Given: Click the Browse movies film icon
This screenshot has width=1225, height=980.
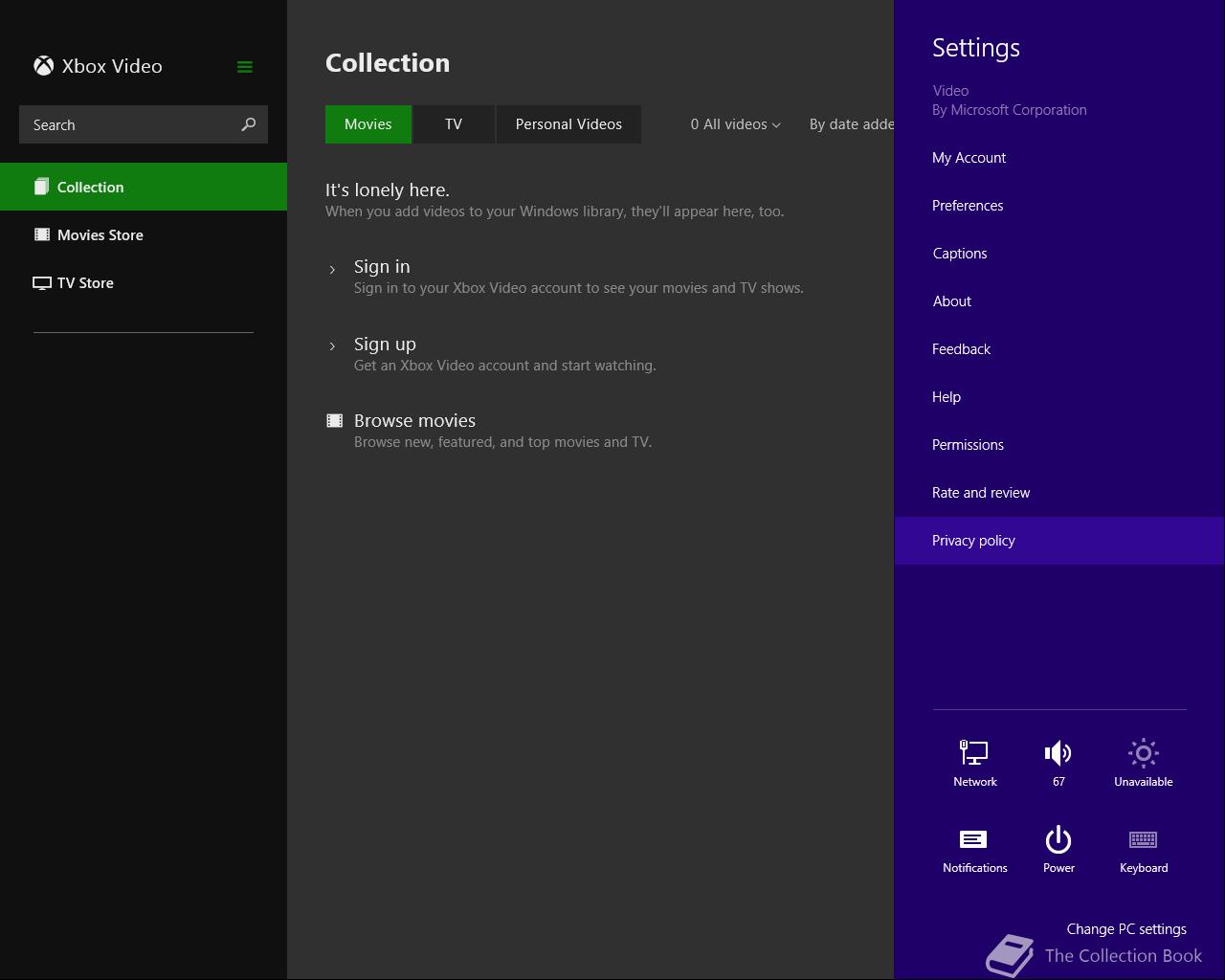Looking at the screenshot, I should [x=334, y=420].
